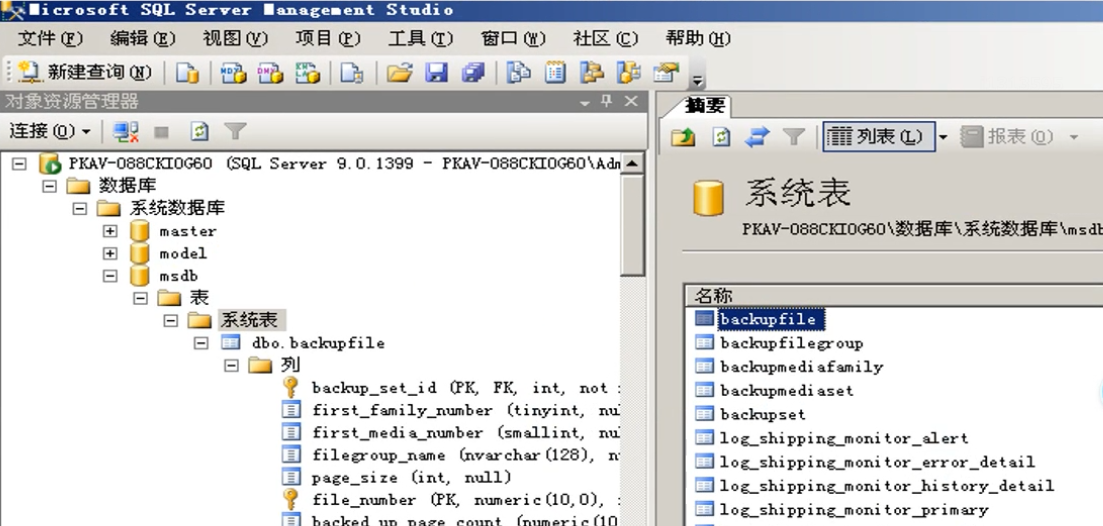The width and height of the screenshot is (1103, 526).
Task: Click the Object Explorer toolbar icon
Action: pyautogui.click(x=592, y=72)
